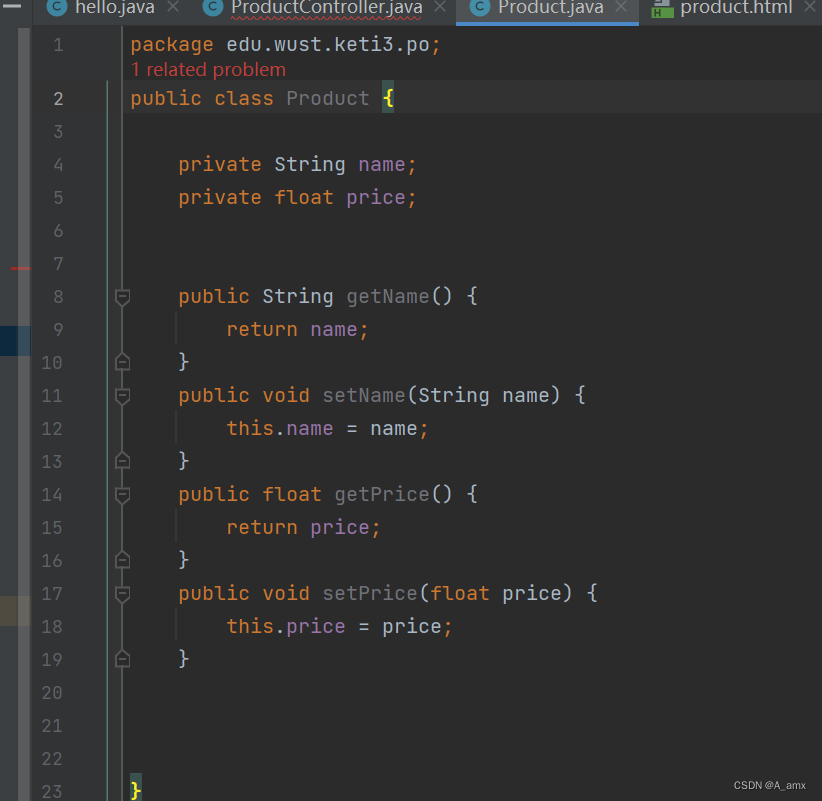This screenshot has height=801, width=822.
Task: Click fold end marker on line 19
Action: pyautogui.click(x=122, y=659)
